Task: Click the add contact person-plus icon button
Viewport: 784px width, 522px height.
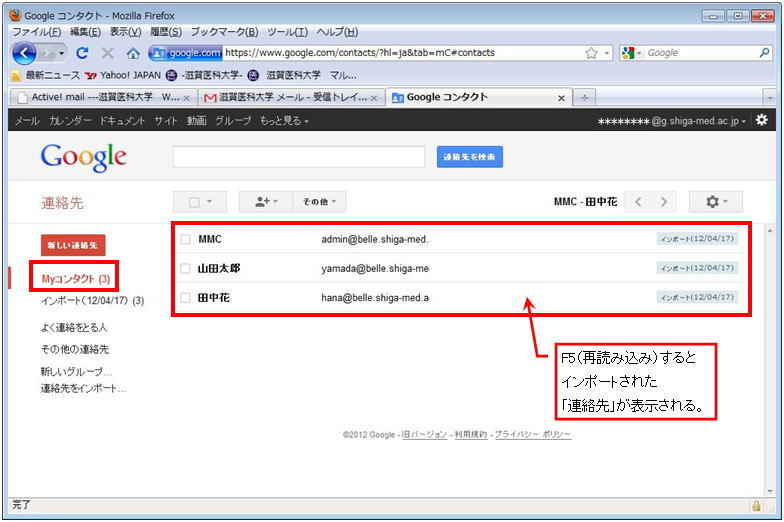Action: click(x=266, y=202)
